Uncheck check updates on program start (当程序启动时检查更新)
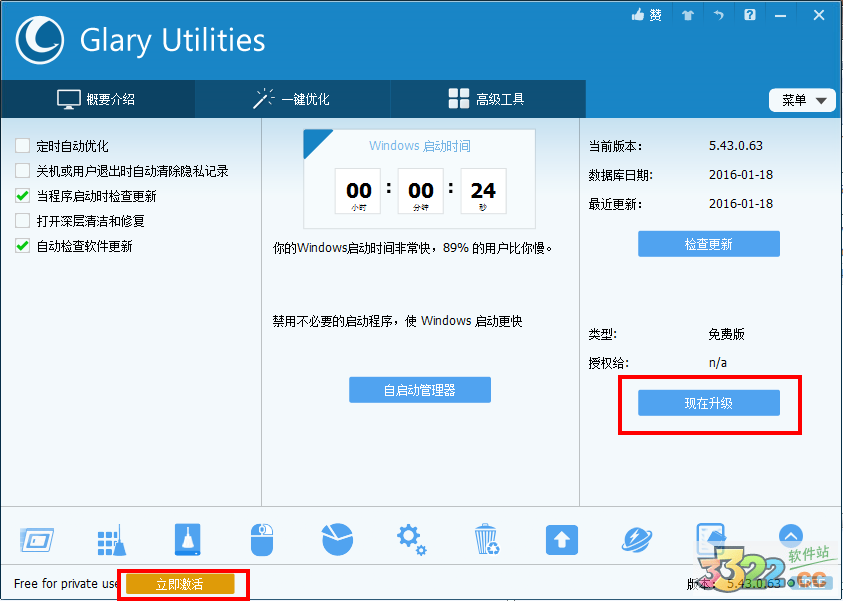This screenshot has height=601, width=843. (x=23, y=196)
